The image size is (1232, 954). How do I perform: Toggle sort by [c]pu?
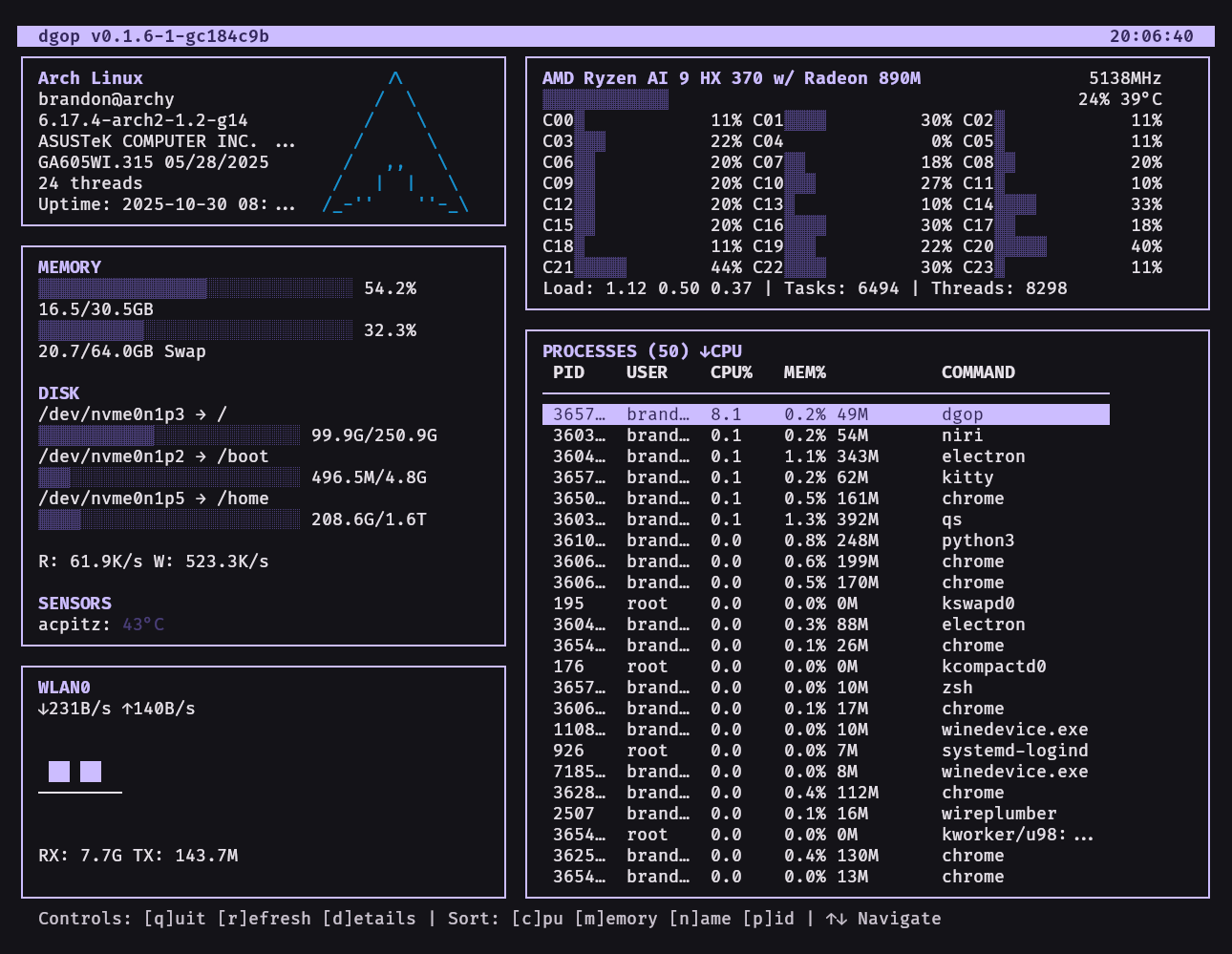(x=537, y=919)
